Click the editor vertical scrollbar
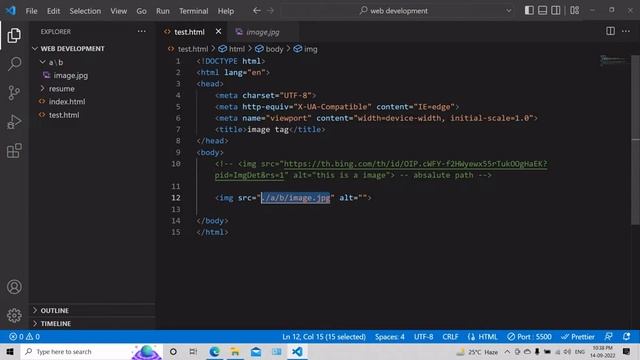This screenshot has width=640, height=360. pyautogui.click(x=636, y=139)
